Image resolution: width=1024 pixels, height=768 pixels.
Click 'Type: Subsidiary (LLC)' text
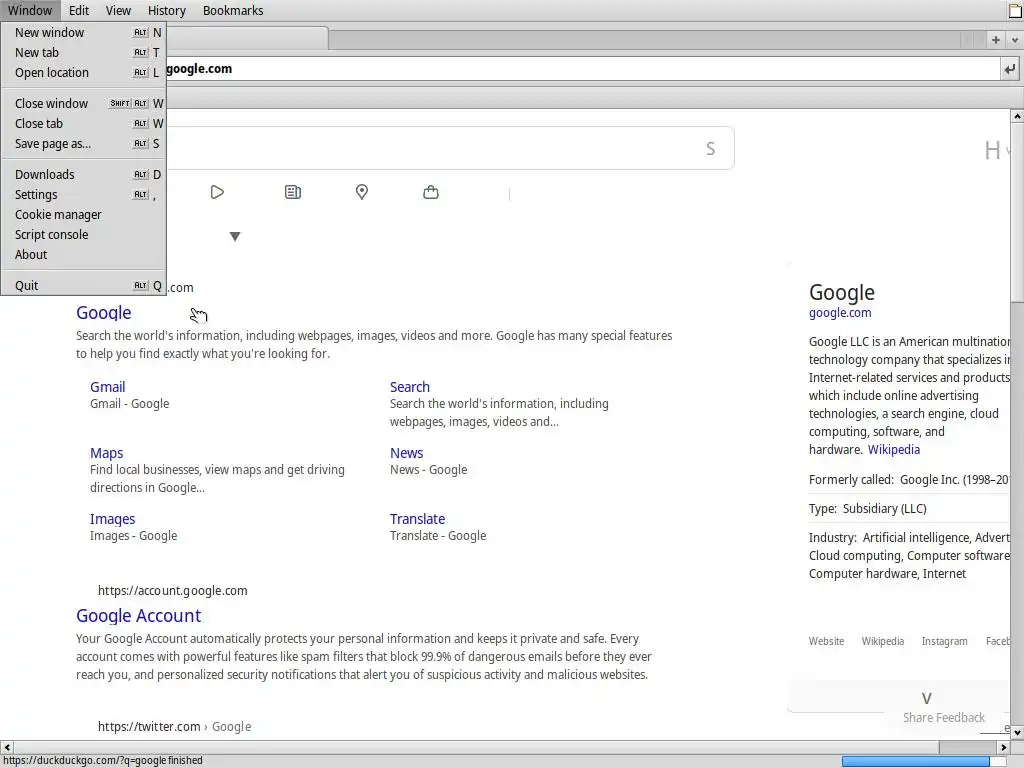867,509
